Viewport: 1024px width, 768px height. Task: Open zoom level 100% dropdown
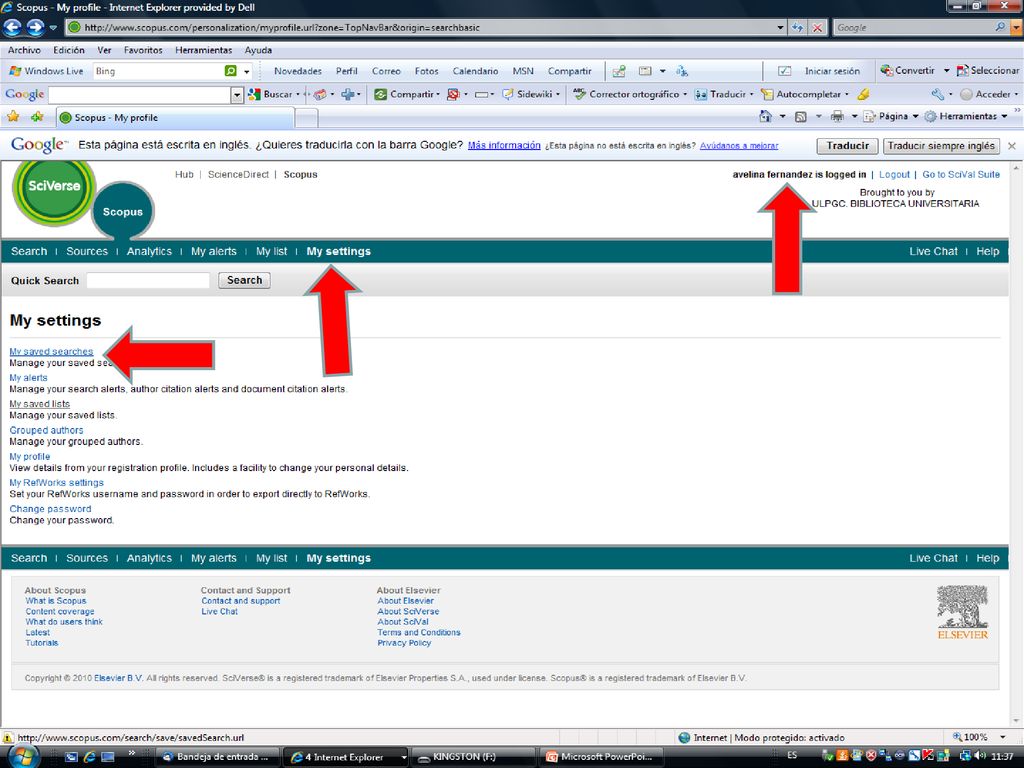point(1003,737)
